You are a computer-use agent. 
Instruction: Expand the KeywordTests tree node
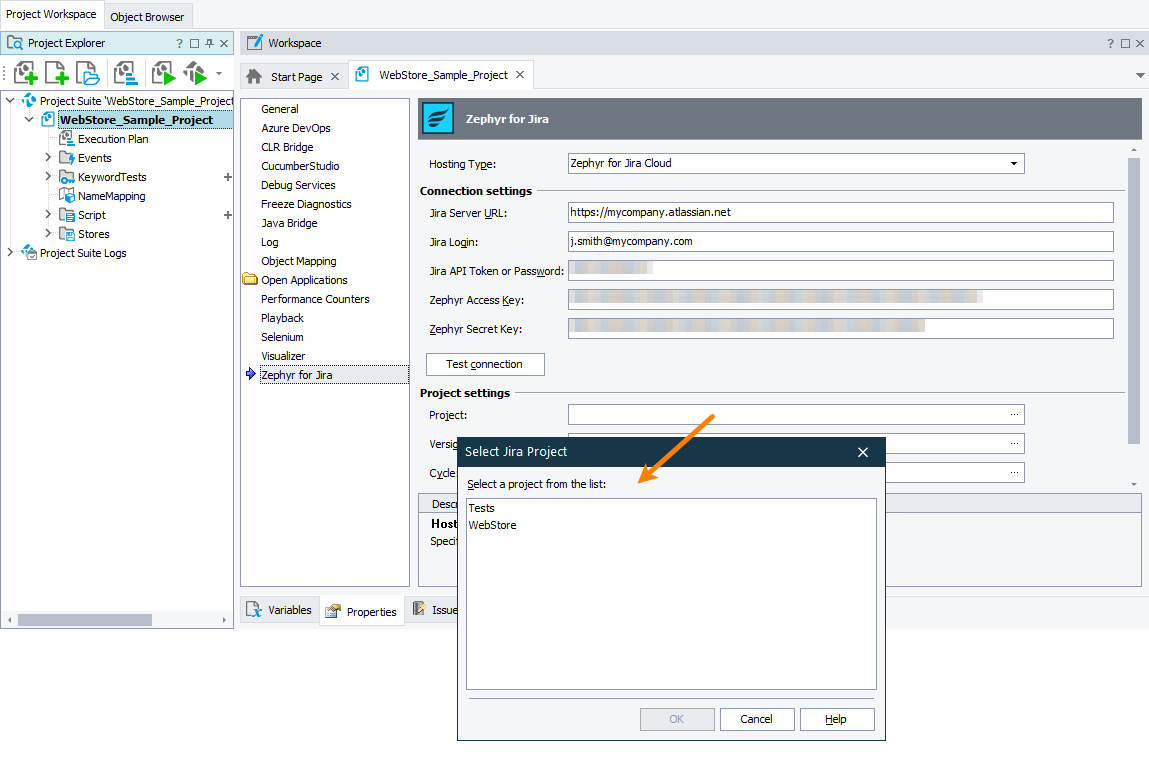coord(47,176)
